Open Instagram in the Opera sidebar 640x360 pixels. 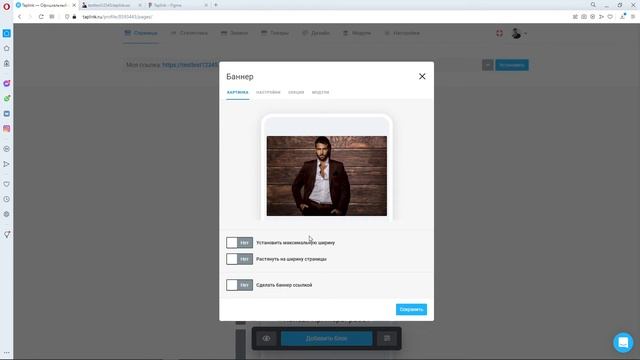[7, 129]
